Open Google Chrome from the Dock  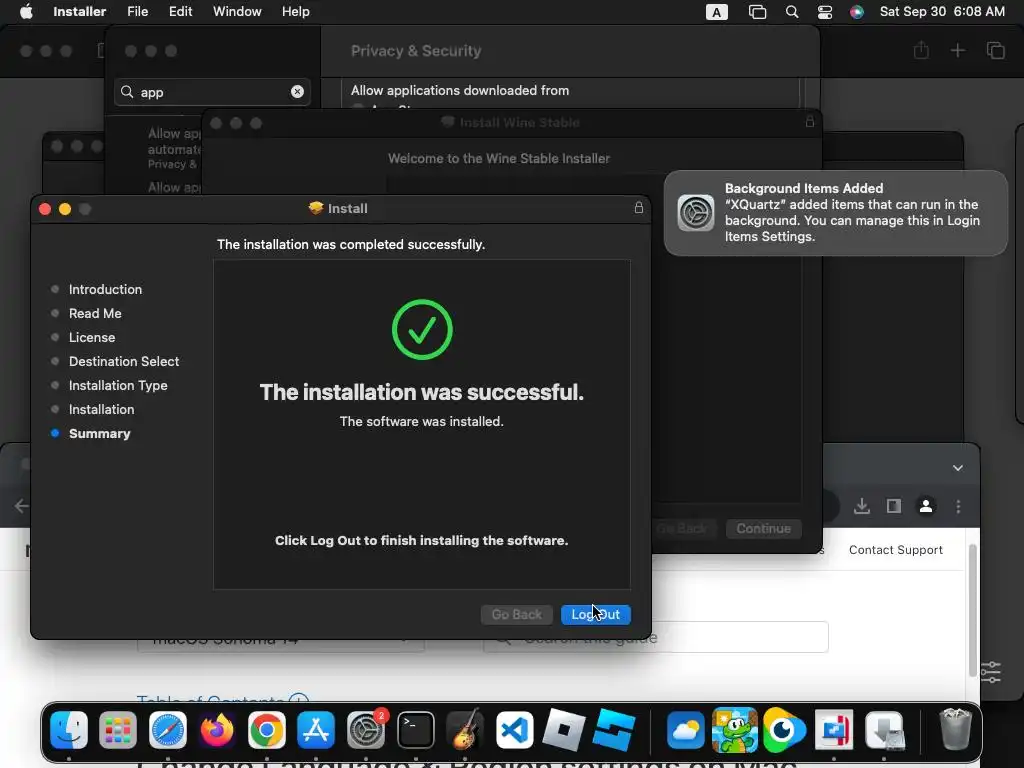point(266,729)
